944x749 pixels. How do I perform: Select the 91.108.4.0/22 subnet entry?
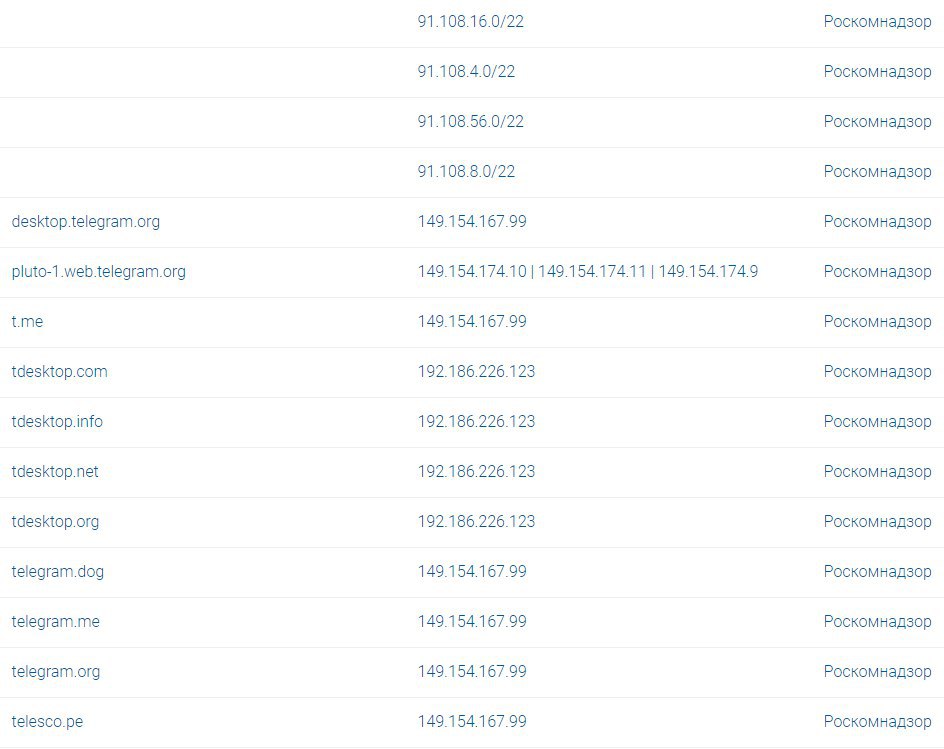click(x=466, y=72)
